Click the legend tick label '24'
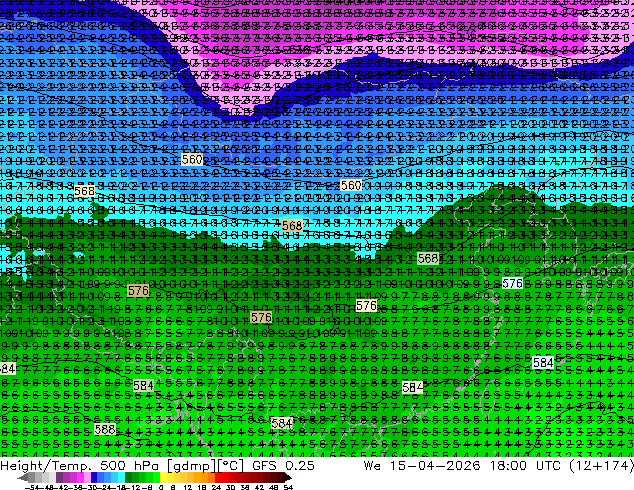Image resolution: width=634 pixels, height=490 pixels. (216, 487)
